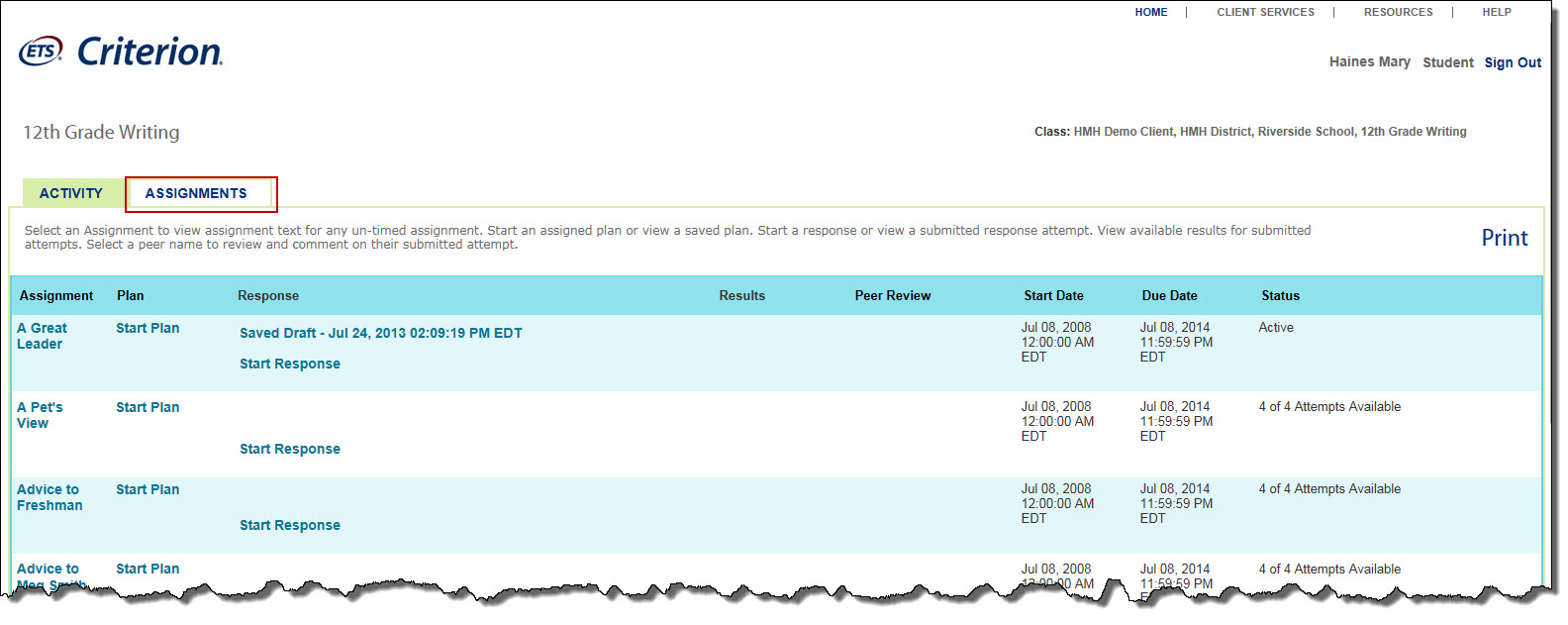This screenshot has width=1568, height=625.
Task: Click the start date for A Pet's View
Action: pos(1057,421)
